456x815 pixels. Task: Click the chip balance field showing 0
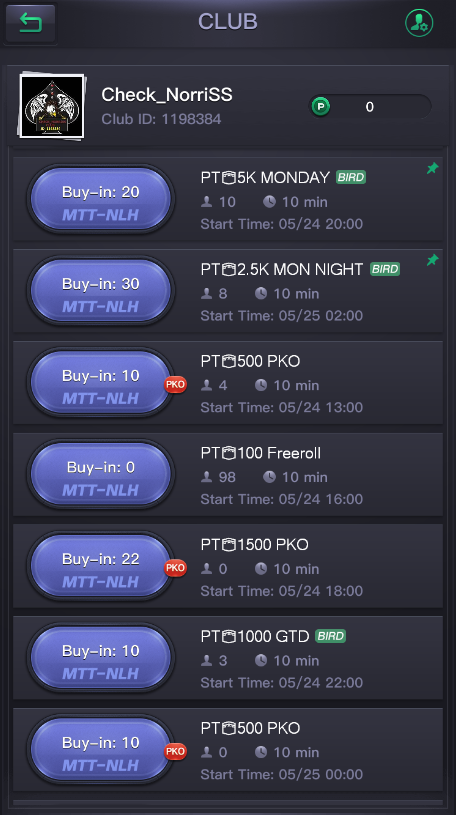coord(370,107)
